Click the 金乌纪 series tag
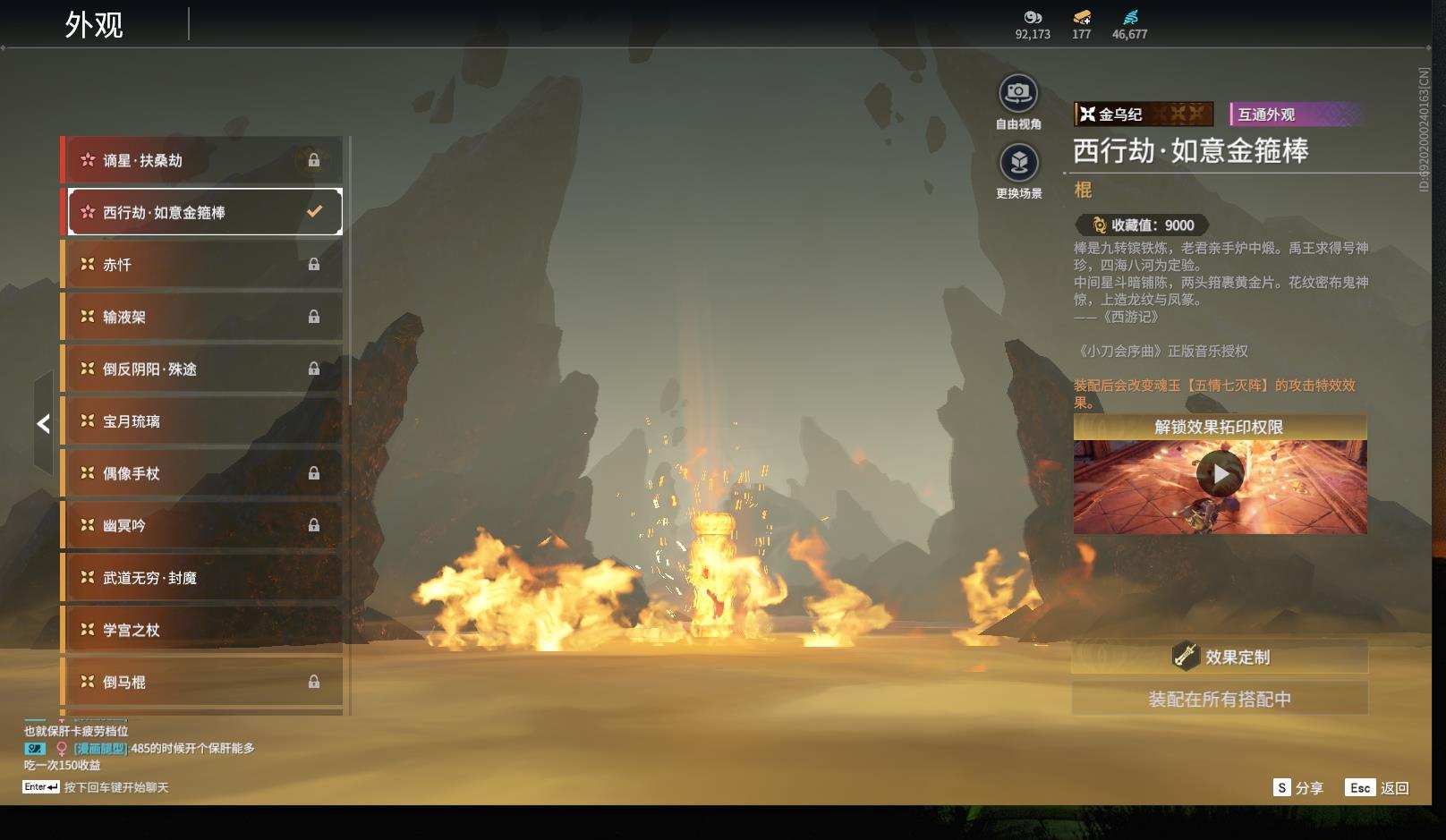The image size is (1446, 840). [1144, 114]
